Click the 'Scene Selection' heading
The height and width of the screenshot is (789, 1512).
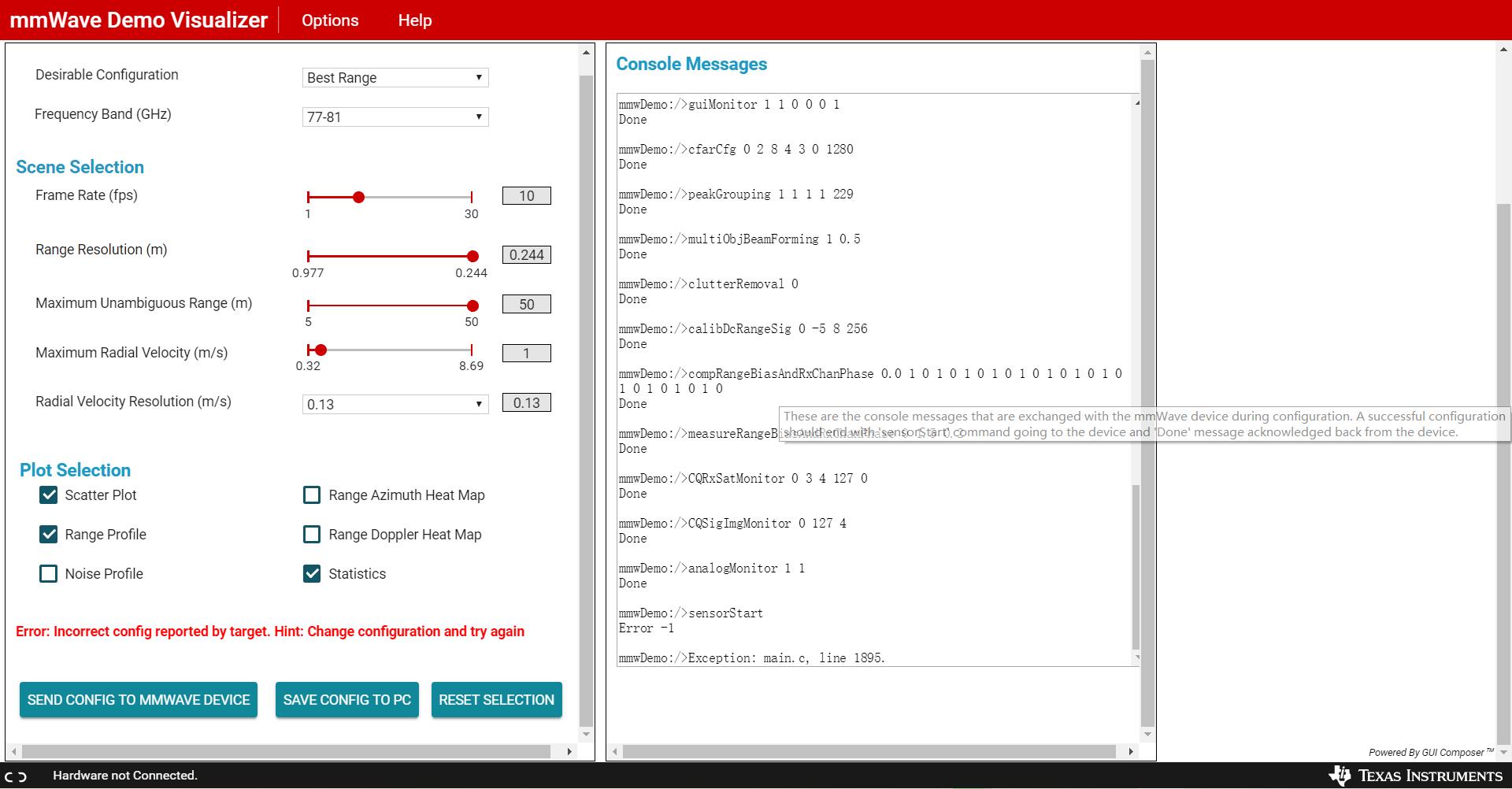[80, 167]
